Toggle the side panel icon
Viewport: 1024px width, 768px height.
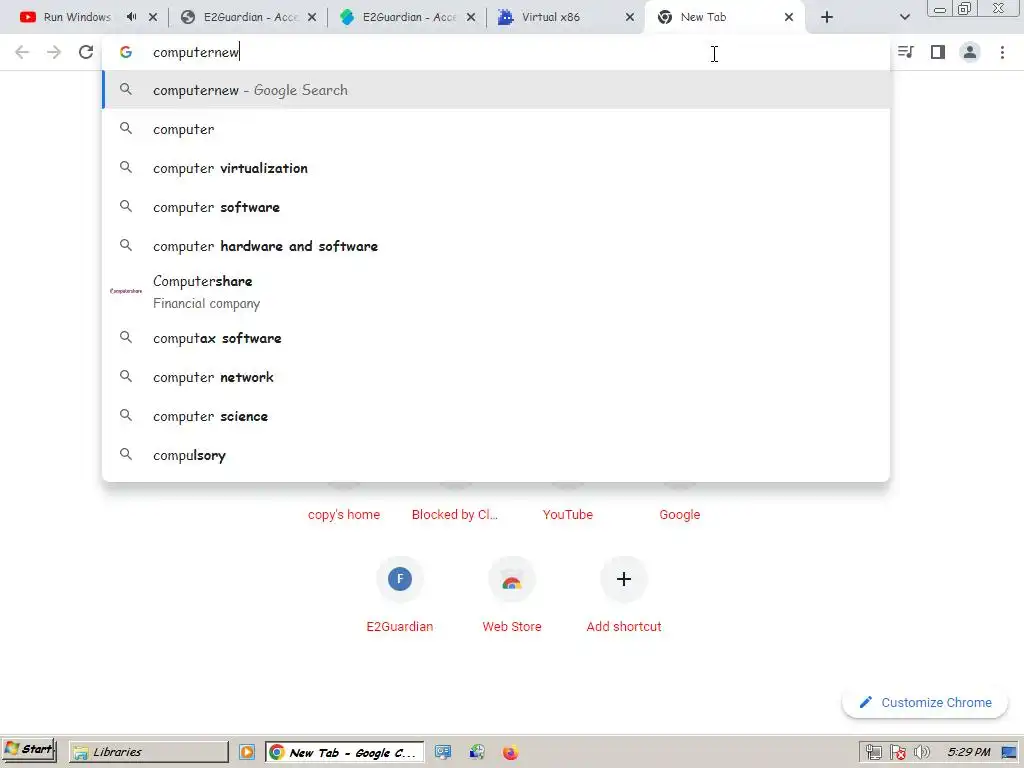[938, 52]
